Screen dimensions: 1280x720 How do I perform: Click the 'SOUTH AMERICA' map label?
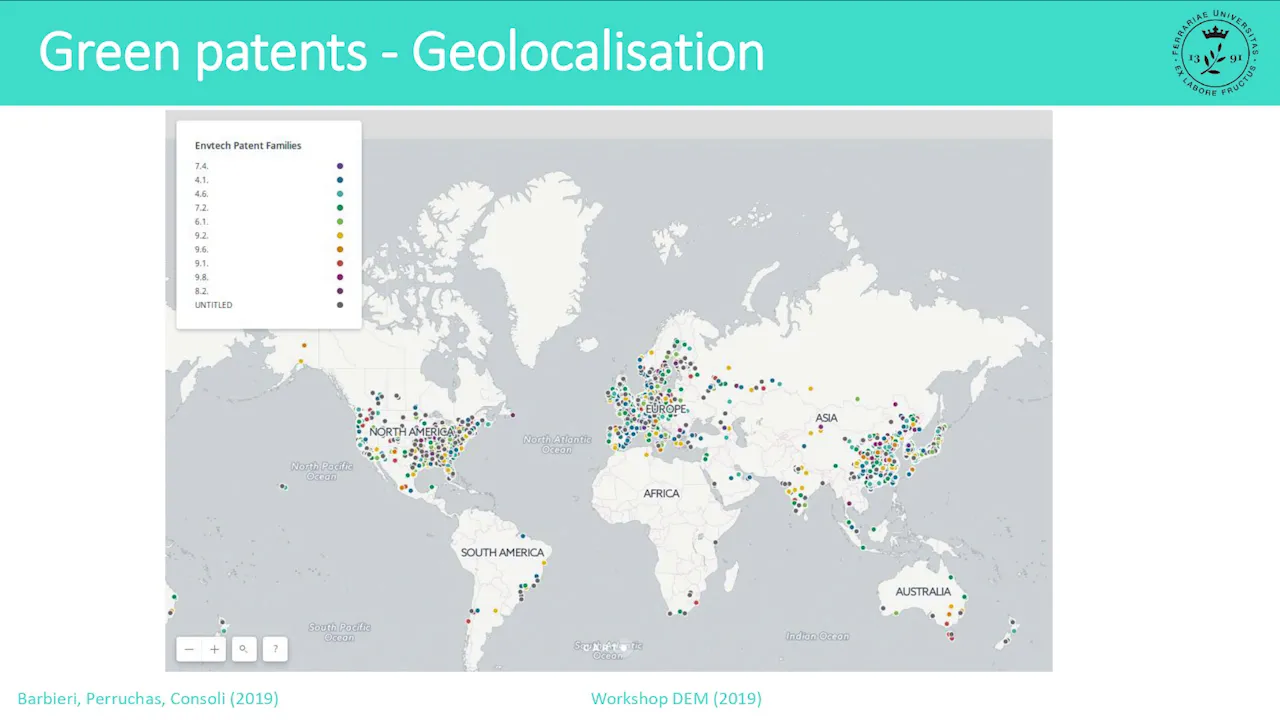click(x=502, y=552)
